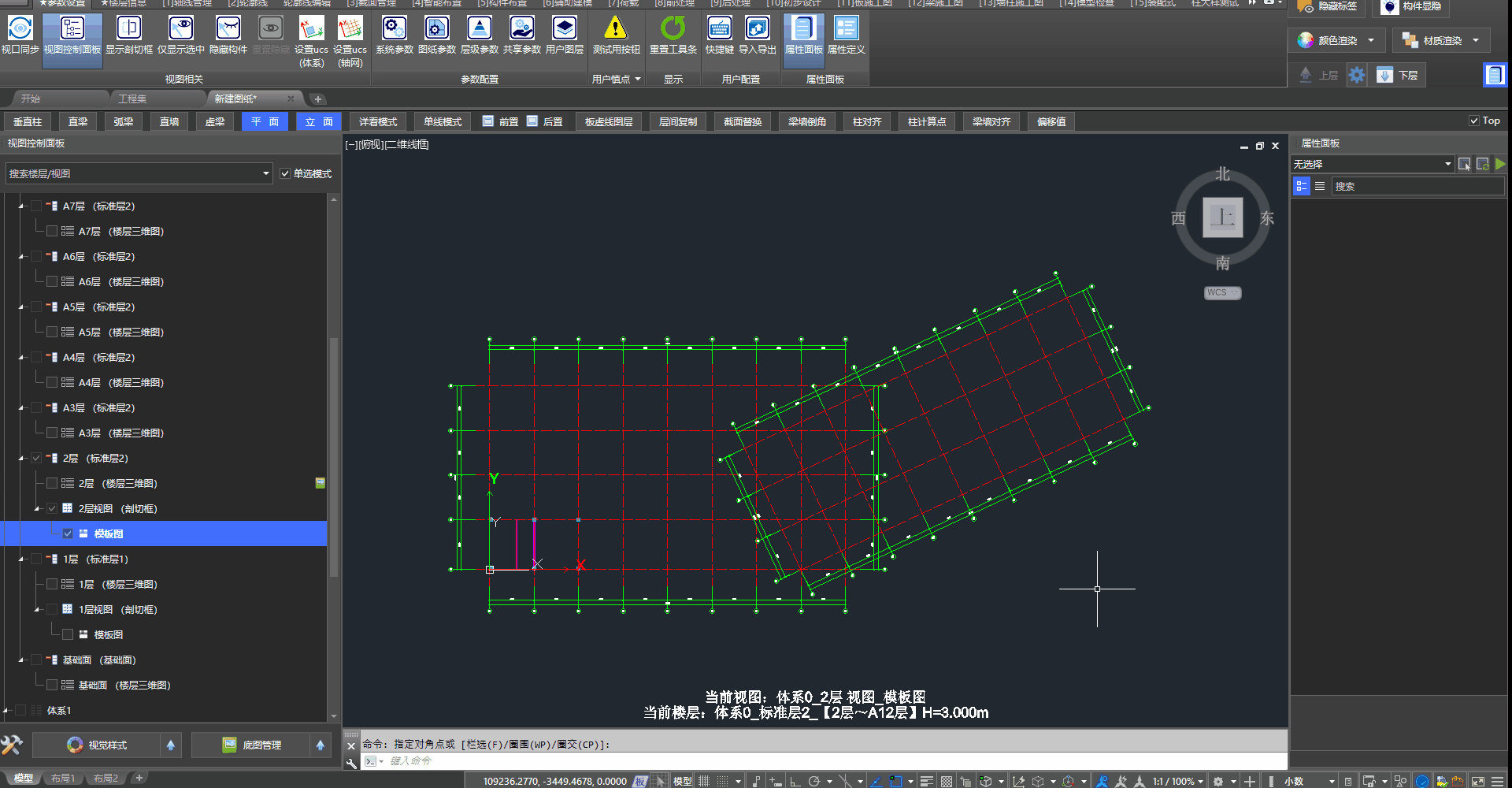Viewport: 1512px width, 788px height.
Task: Expand the 颜色渲染 dropdown
Action: (x=1371, y=40)
